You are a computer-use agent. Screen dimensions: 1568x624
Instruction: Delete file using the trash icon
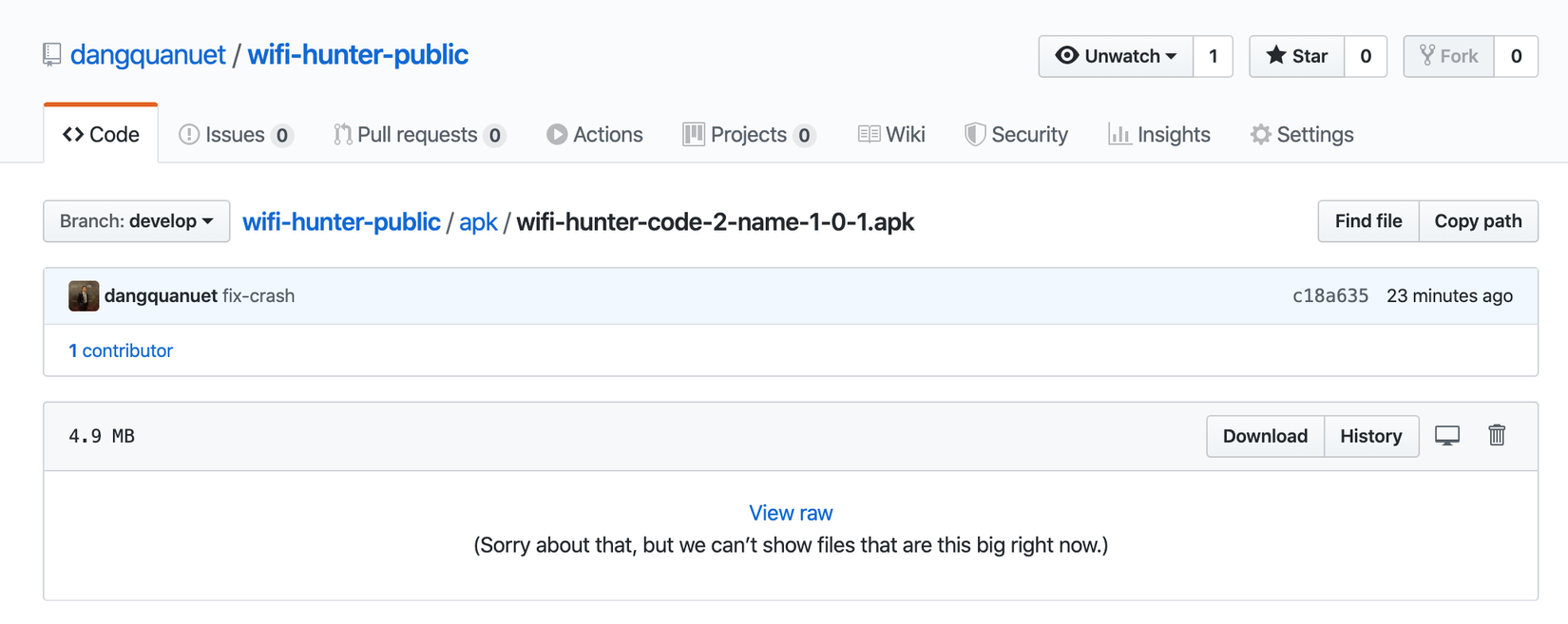pos(1497,435)
